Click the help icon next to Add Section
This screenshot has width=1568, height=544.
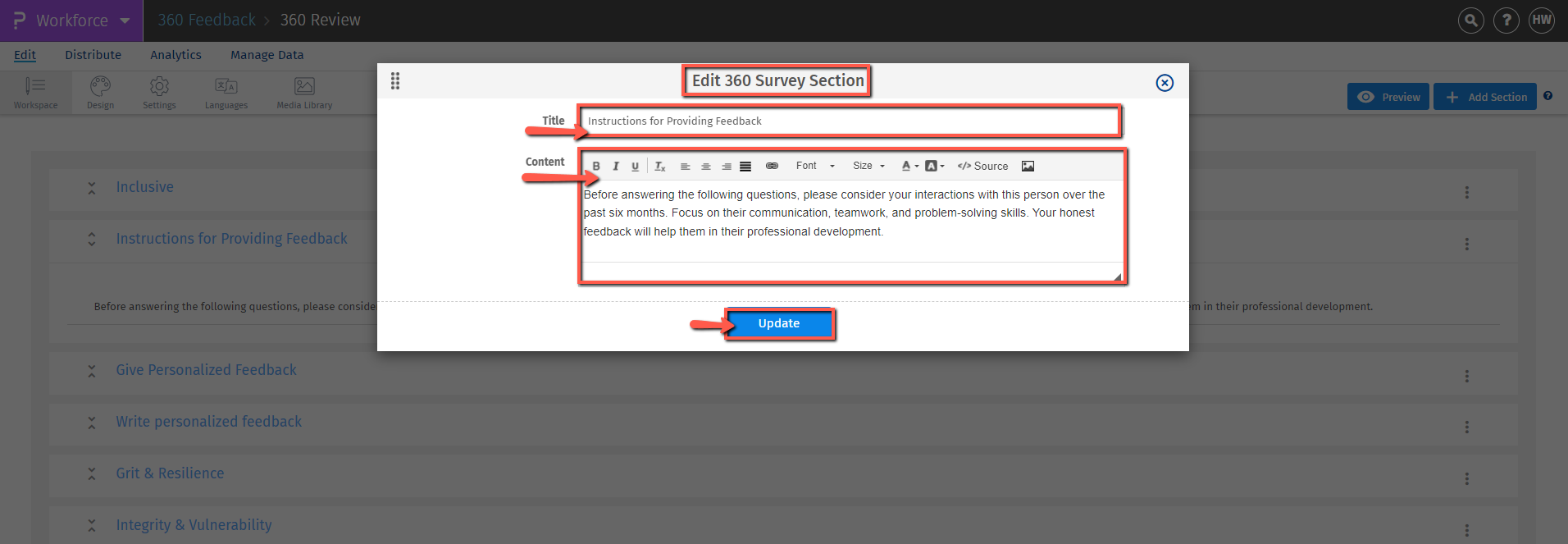1547,96
